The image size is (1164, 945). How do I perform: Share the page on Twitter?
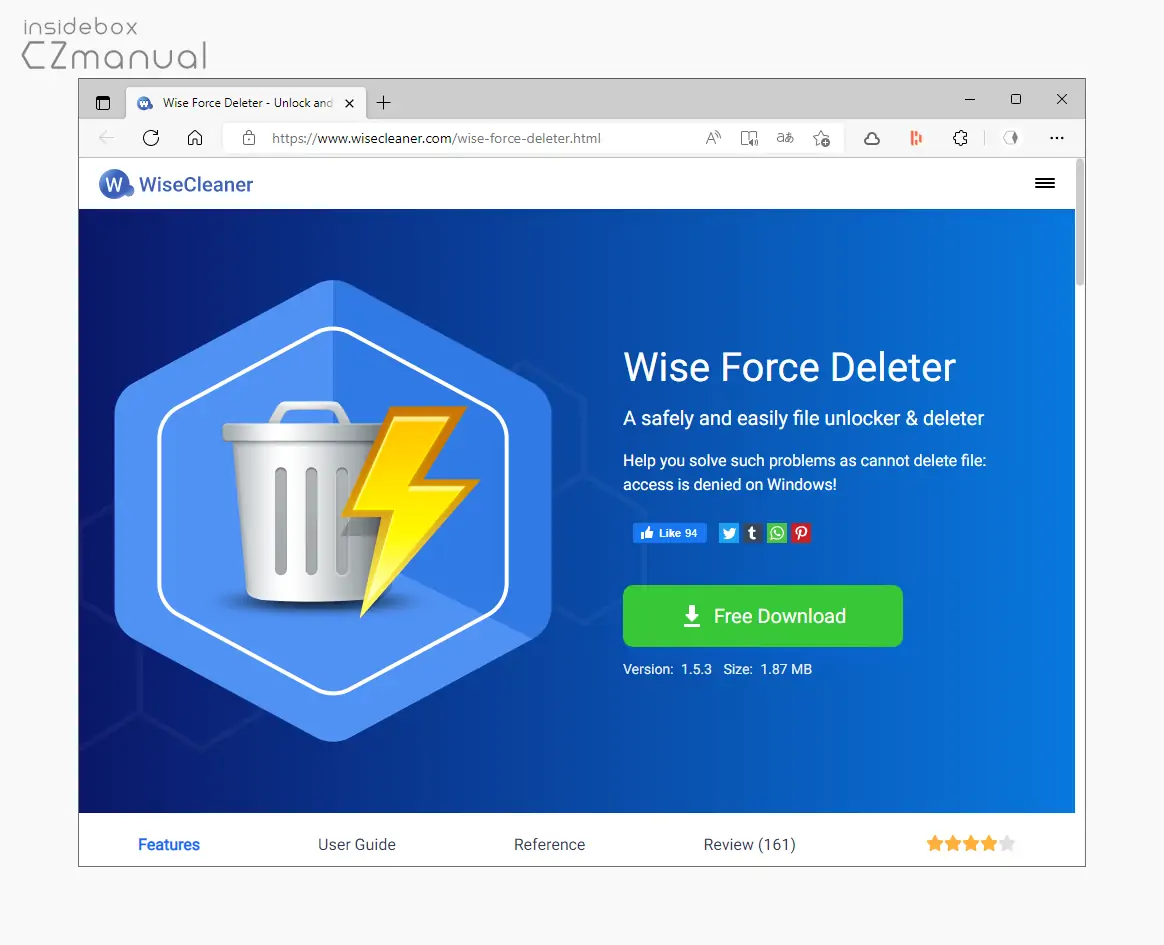point(728,532)
